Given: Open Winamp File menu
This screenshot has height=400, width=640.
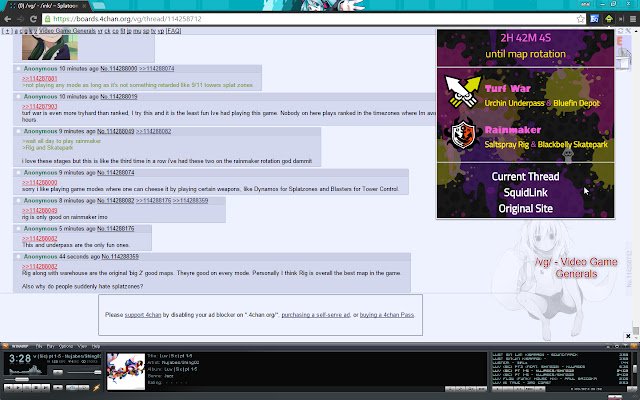Looking at the screenshot, I should [39, 346].
